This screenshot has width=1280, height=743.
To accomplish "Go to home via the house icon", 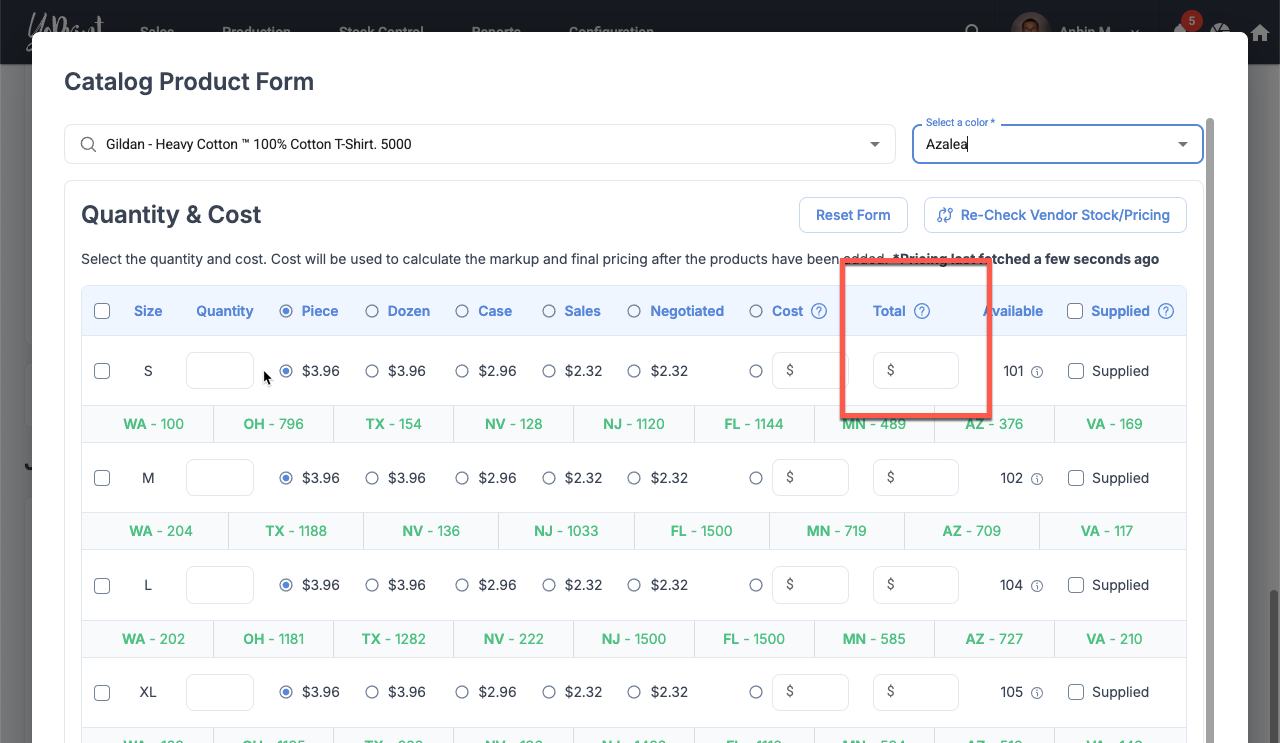I will [1259, 32].
